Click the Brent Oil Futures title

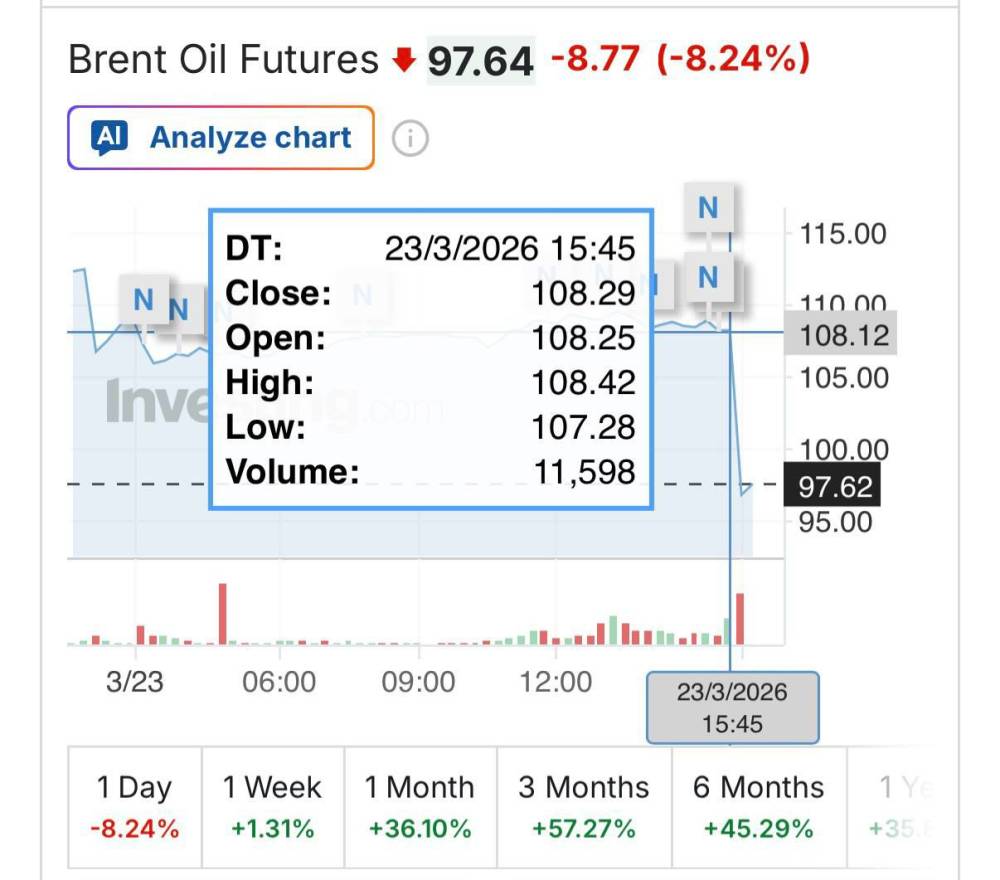(223, 60)
